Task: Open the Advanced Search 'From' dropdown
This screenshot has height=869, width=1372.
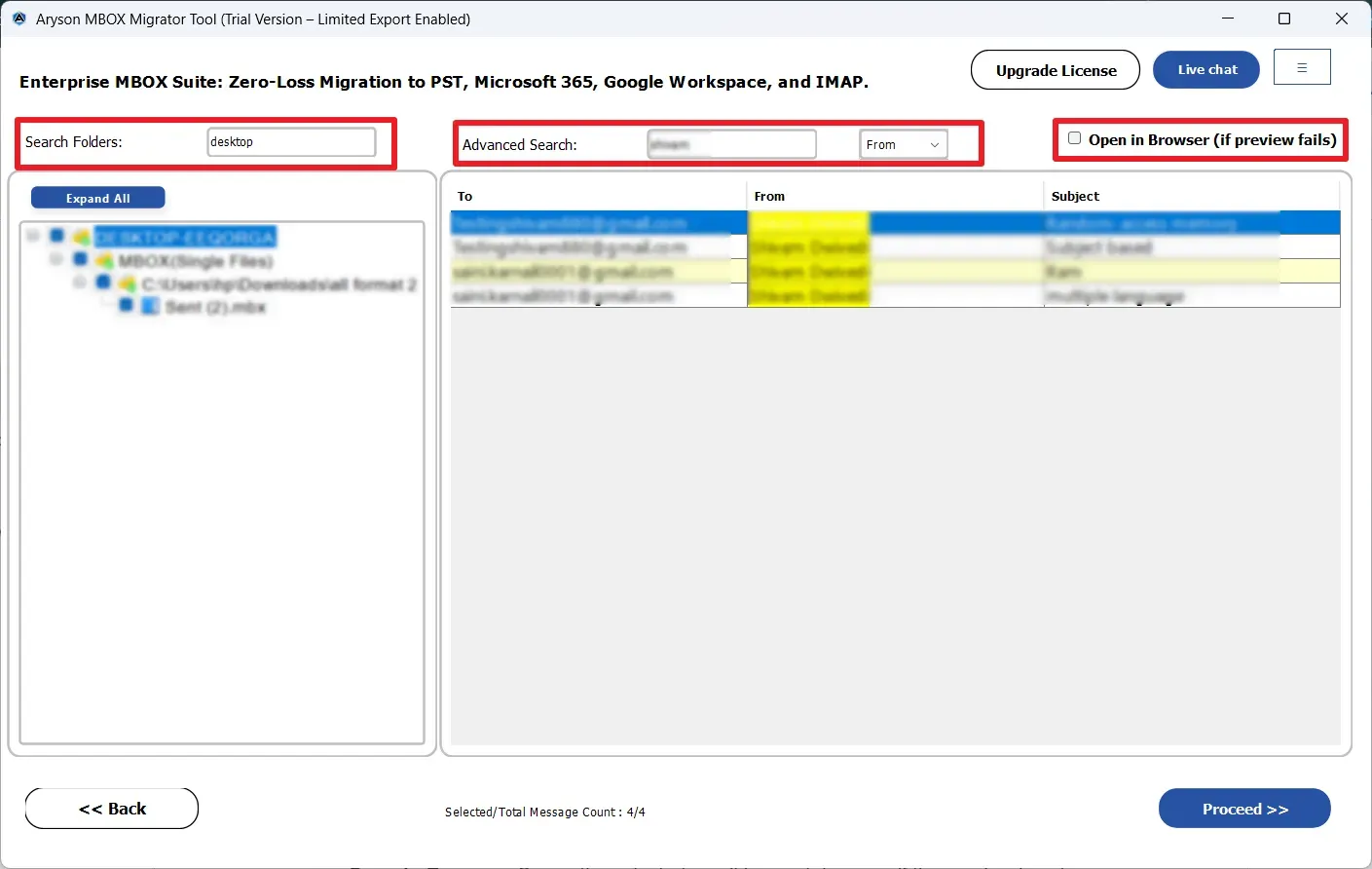Action: 904,144
